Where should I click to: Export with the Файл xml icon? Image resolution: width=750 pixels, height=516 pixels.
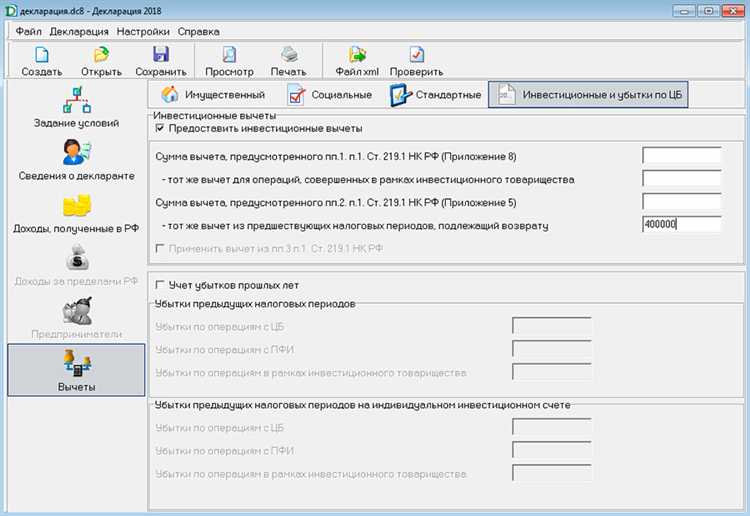pyautogui.click(x=357, y=59)
